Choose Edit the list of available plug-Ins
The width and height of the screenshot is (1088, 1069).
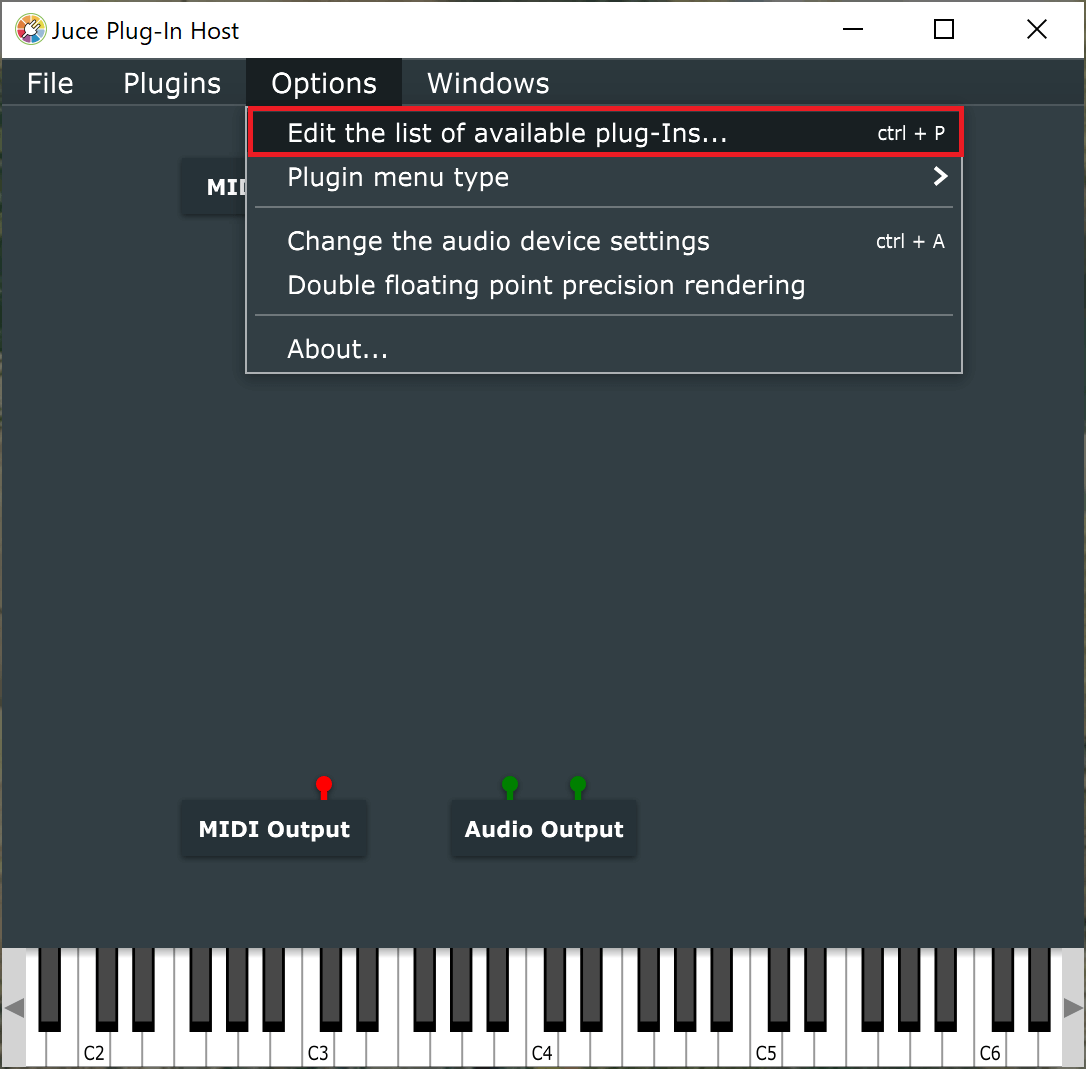(x=604, y=132)
